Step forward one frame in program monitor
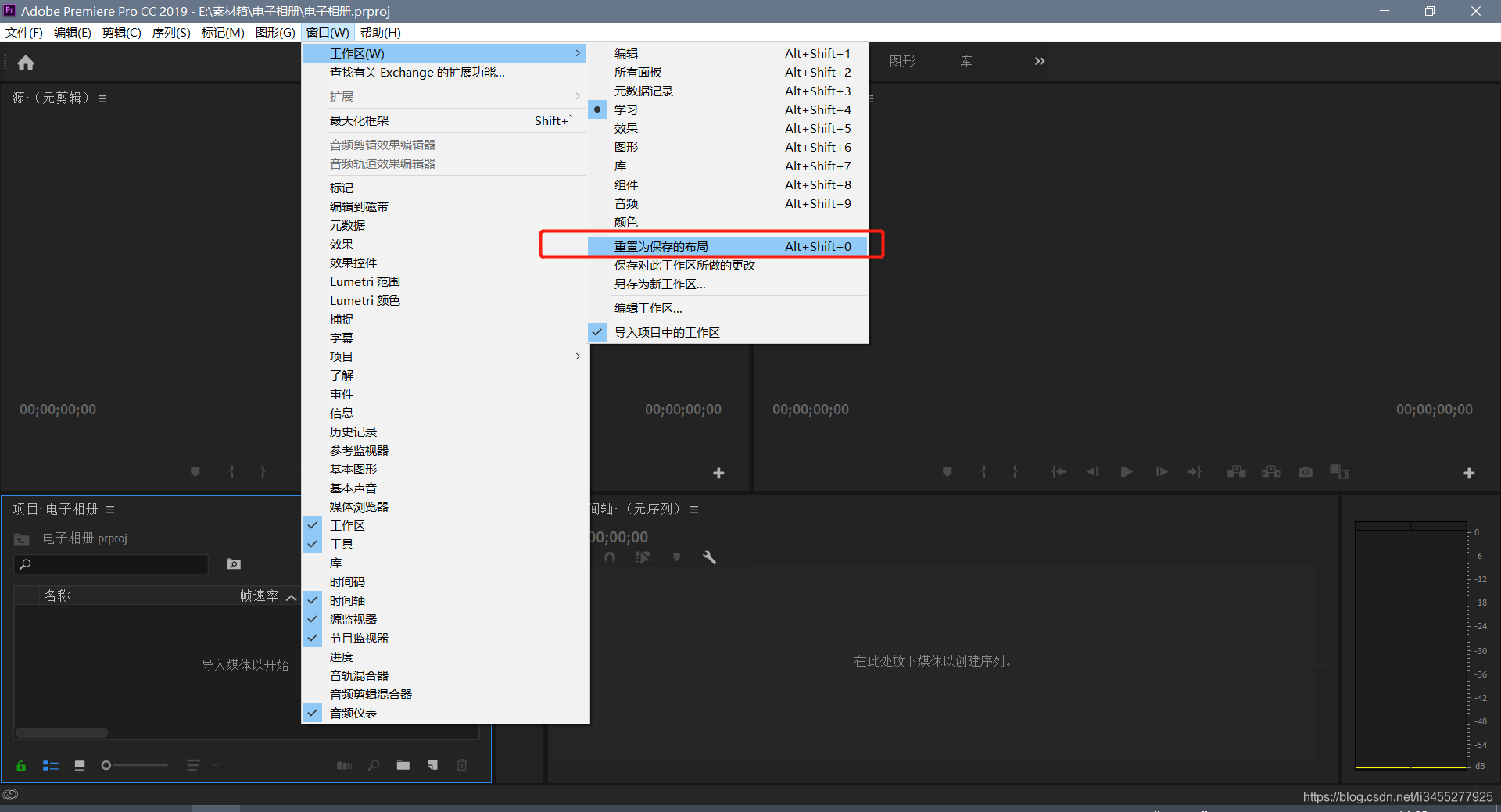 click(x=1162, y=472)
